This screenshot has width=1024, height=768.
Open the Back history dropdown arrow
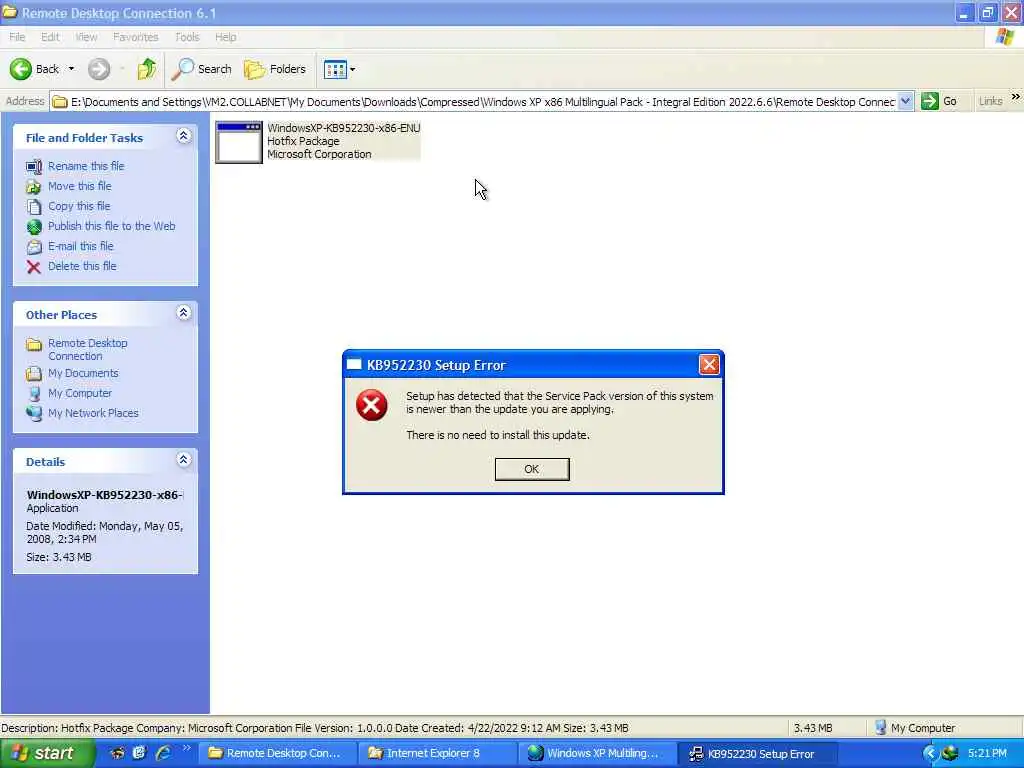pyautogui.click(x=71, y=69)
